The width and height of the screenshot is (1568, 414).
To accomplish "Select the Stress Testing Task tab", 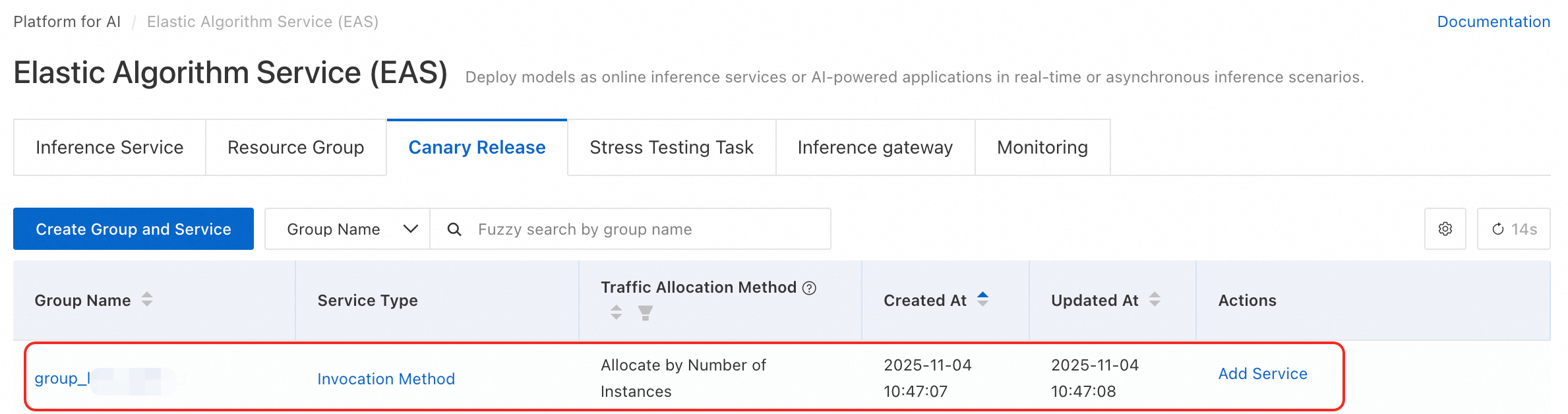I will 671,147.
